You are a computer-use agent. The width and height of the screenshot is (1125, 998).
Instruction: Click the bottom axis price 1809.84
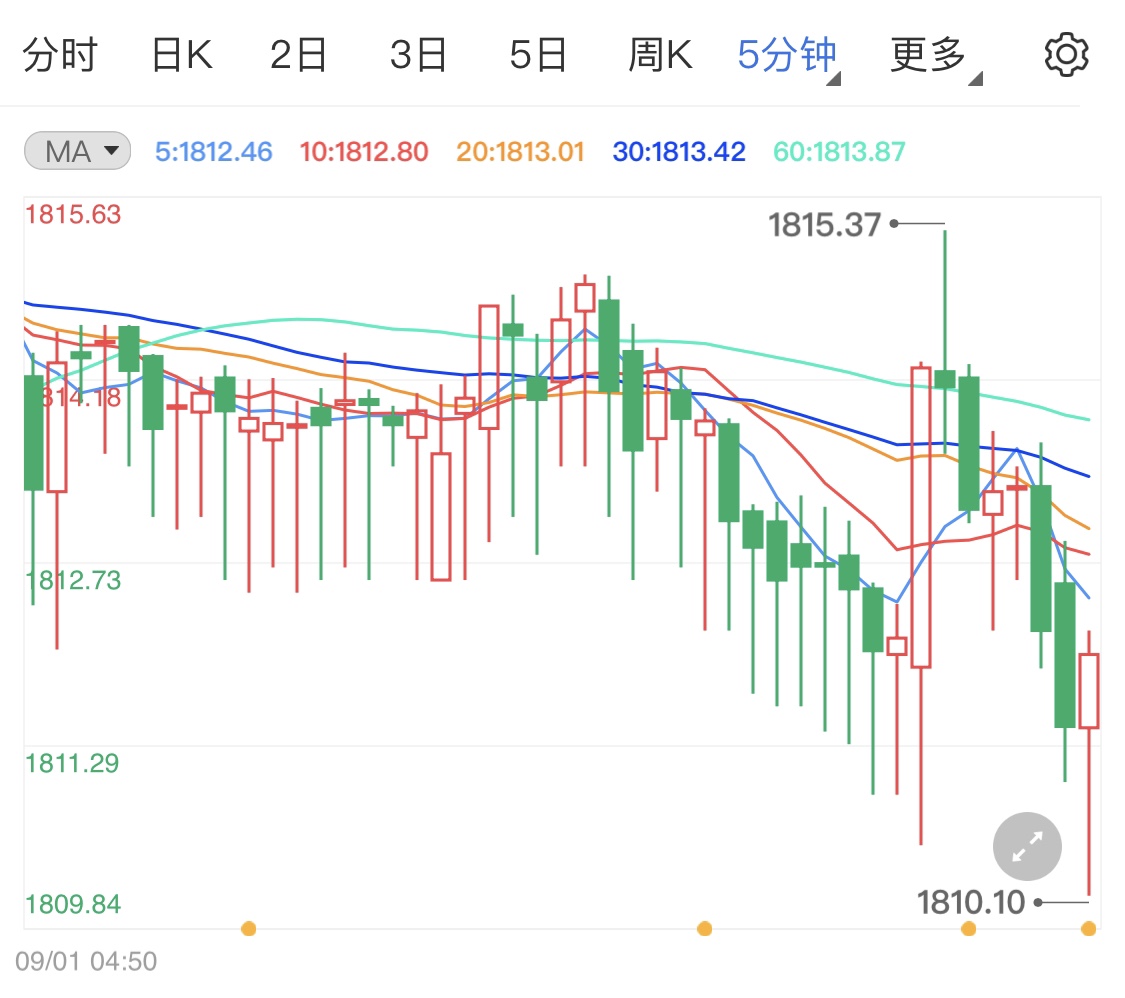tap(73, 904)
